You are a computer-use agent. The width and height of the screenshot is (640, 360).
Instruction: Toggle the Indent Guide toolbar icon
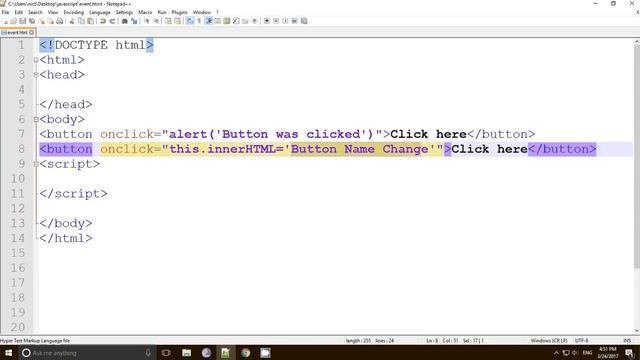click(209, 21)
